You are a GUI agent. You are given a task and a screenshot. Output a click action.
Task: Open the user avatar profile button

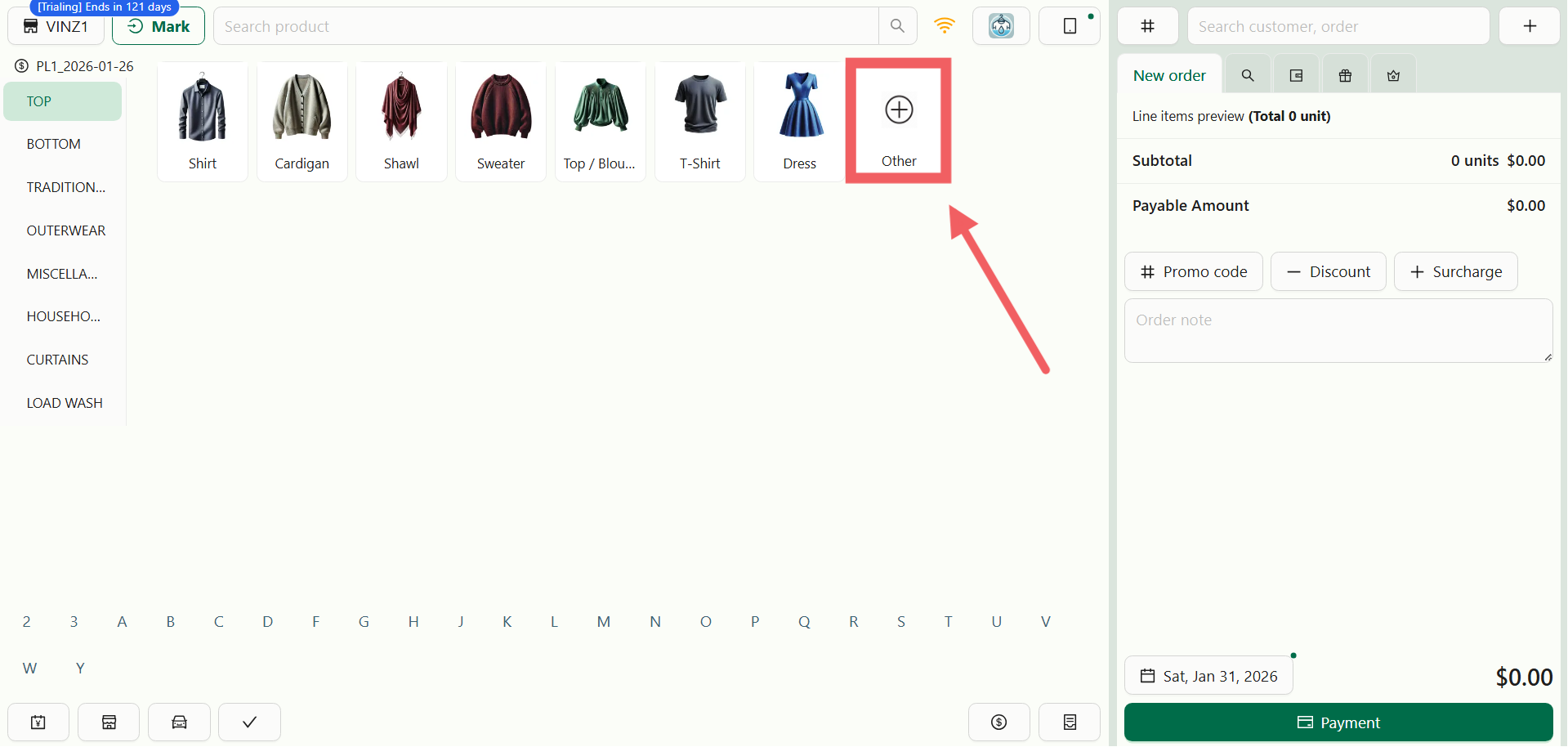1001,26
